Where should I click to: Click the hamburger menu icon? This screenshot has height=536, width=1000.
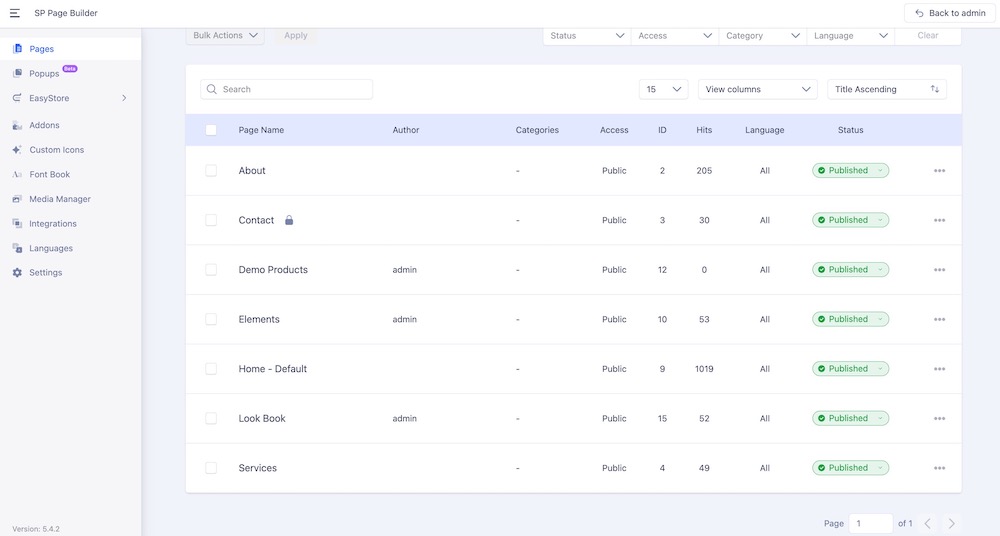coord(15,13)
